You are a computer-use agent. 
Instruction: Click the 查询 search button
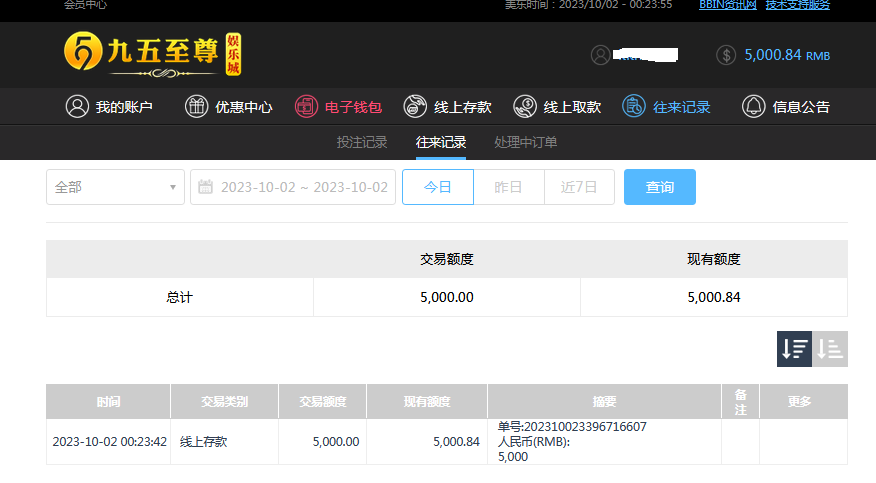tap(660, 187)
